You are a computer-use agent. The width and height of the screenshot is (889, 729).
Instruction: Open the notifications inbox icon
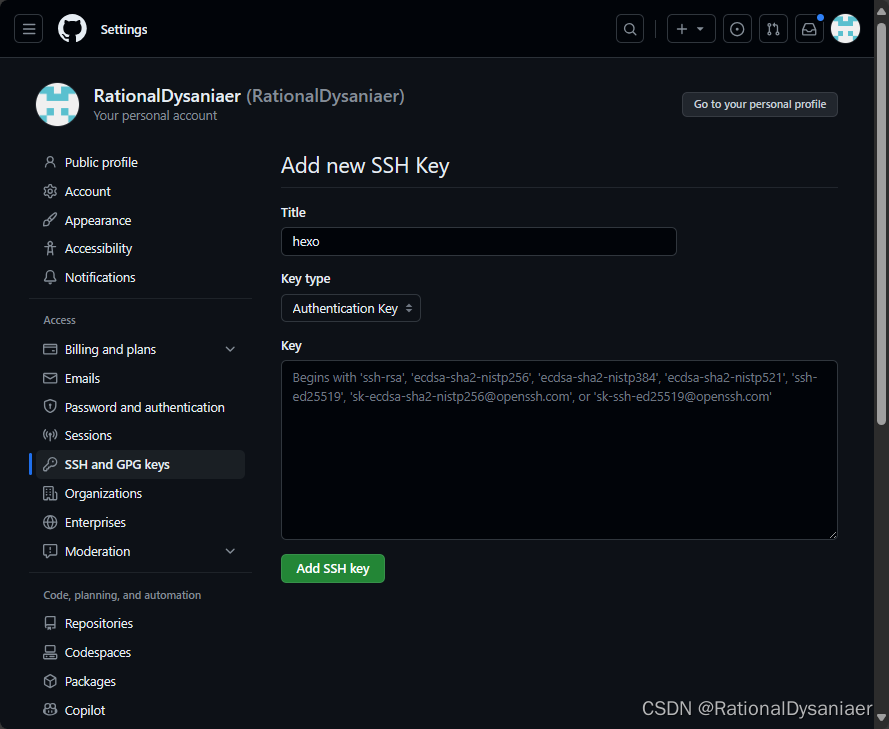click(809, 29)
